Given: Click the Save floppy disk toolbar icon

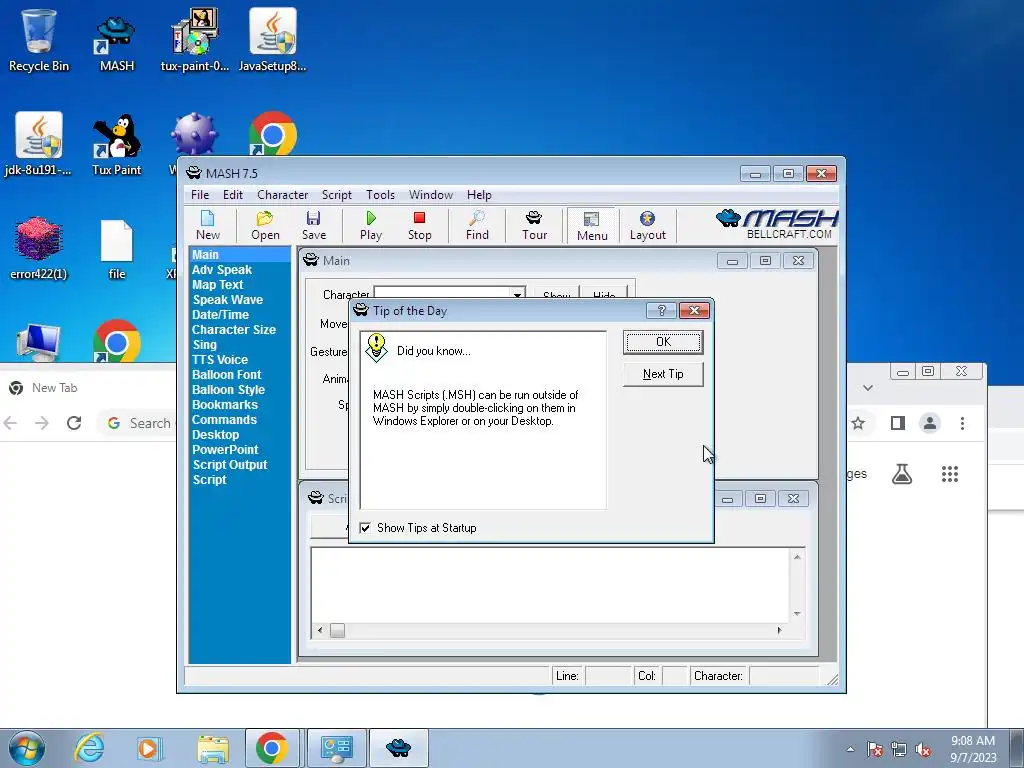Looking at the screenshot, I should click(313, 225).
